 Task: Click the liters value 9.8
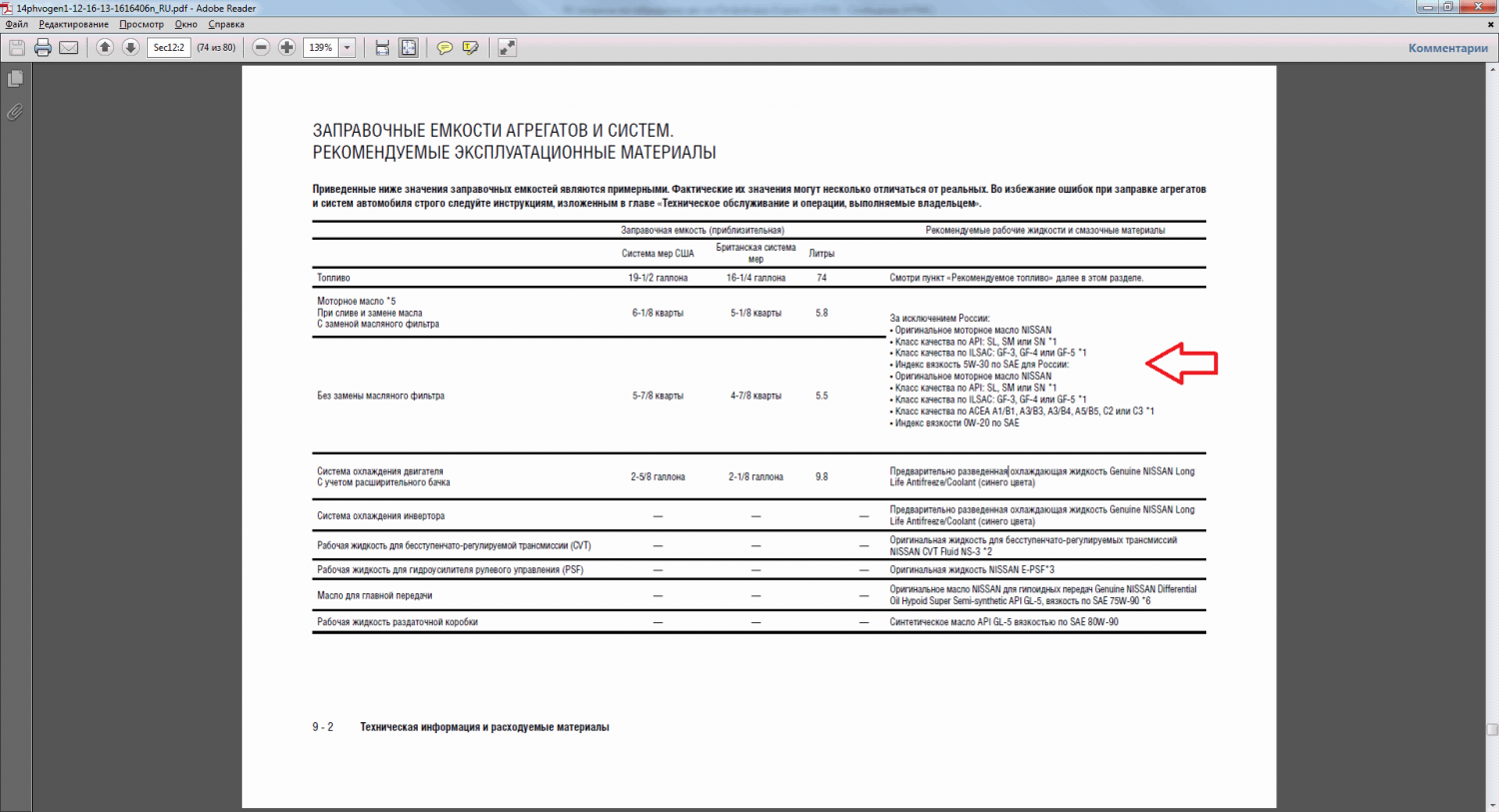coord(821,476)
